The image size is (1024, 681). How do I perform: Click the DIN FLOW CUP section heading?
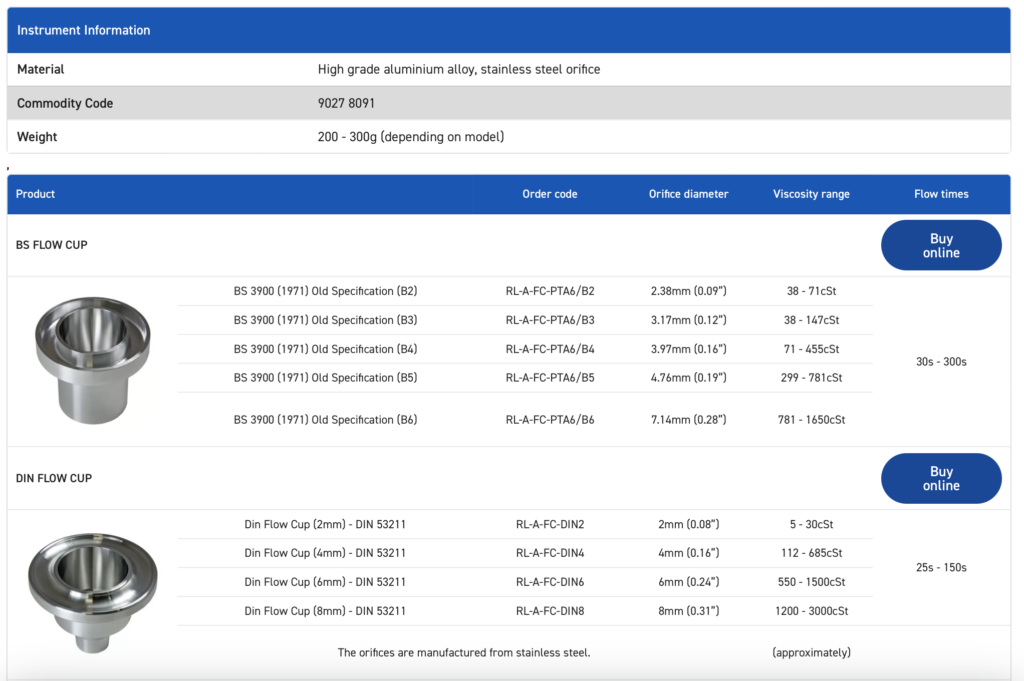54,478
